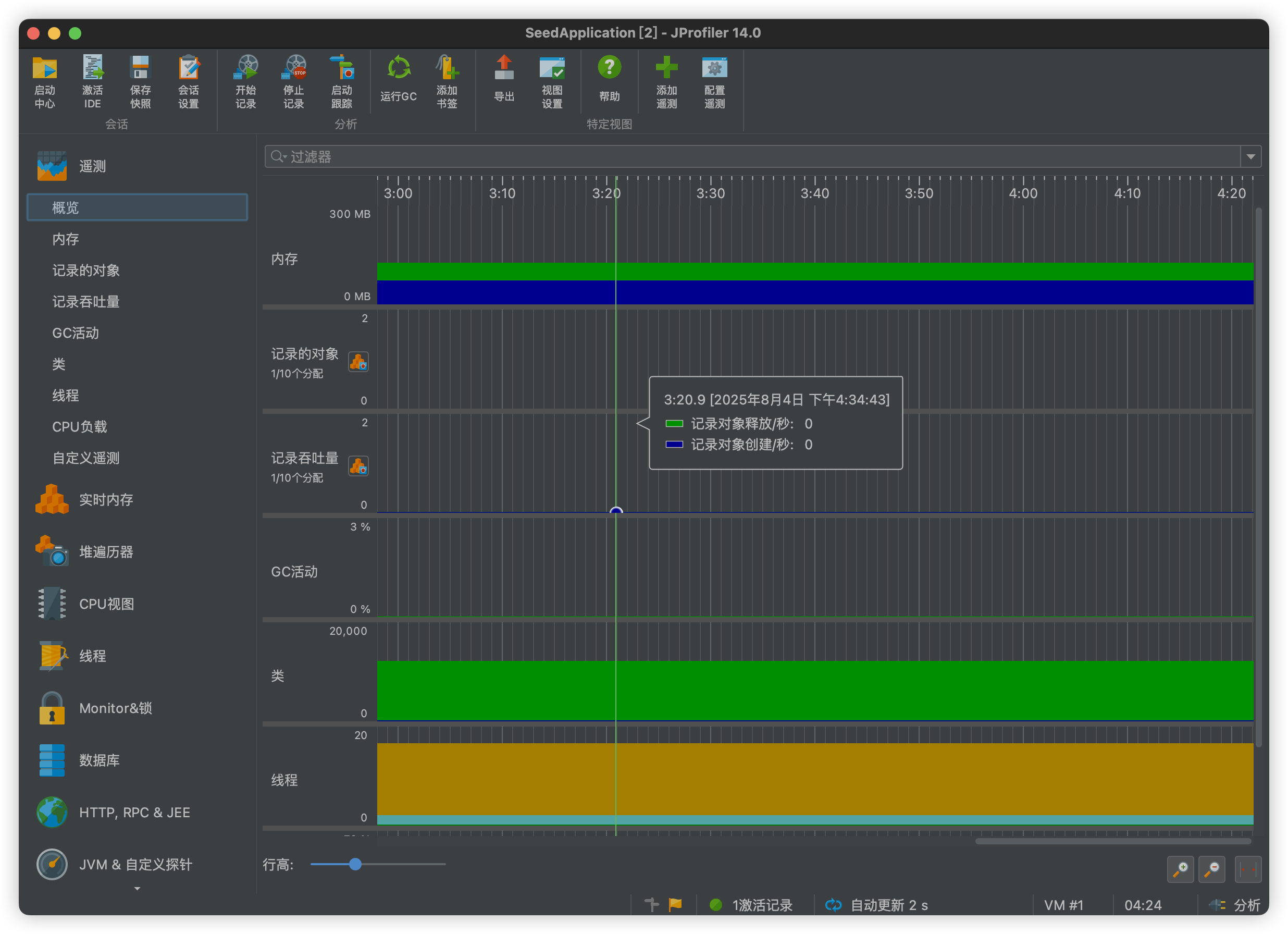Screen dimensions: 1288x934
Task: Click 1激活记录 status indicator
Action: click(x=751, y=905)
